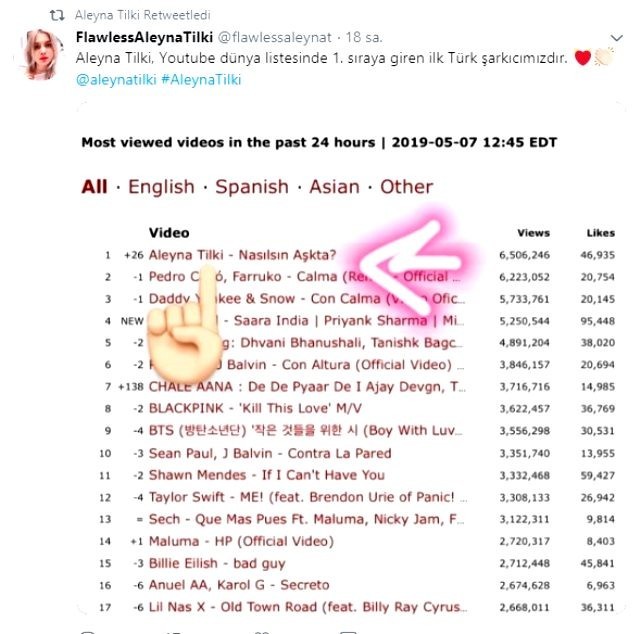
Task: Switch to the "Spanish" tab
Action: [x=251, y=187]
